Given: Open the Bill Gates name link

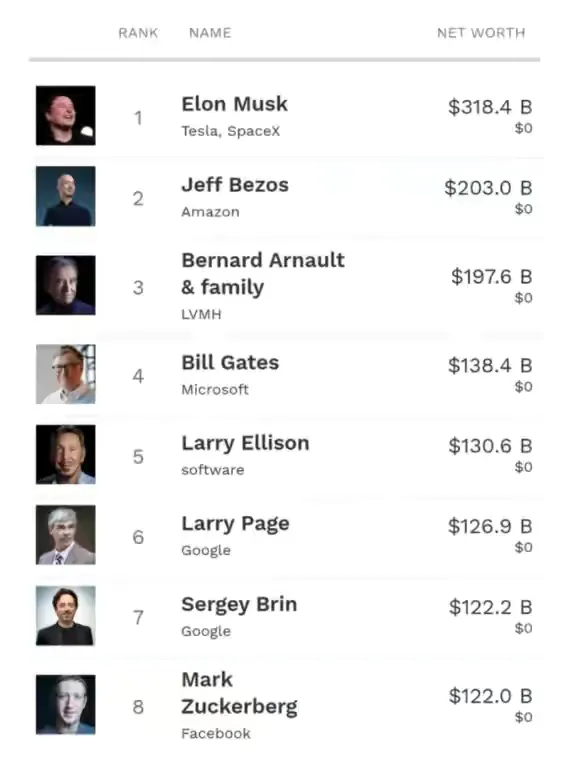Looking at the screenshot, I should 230,363.
